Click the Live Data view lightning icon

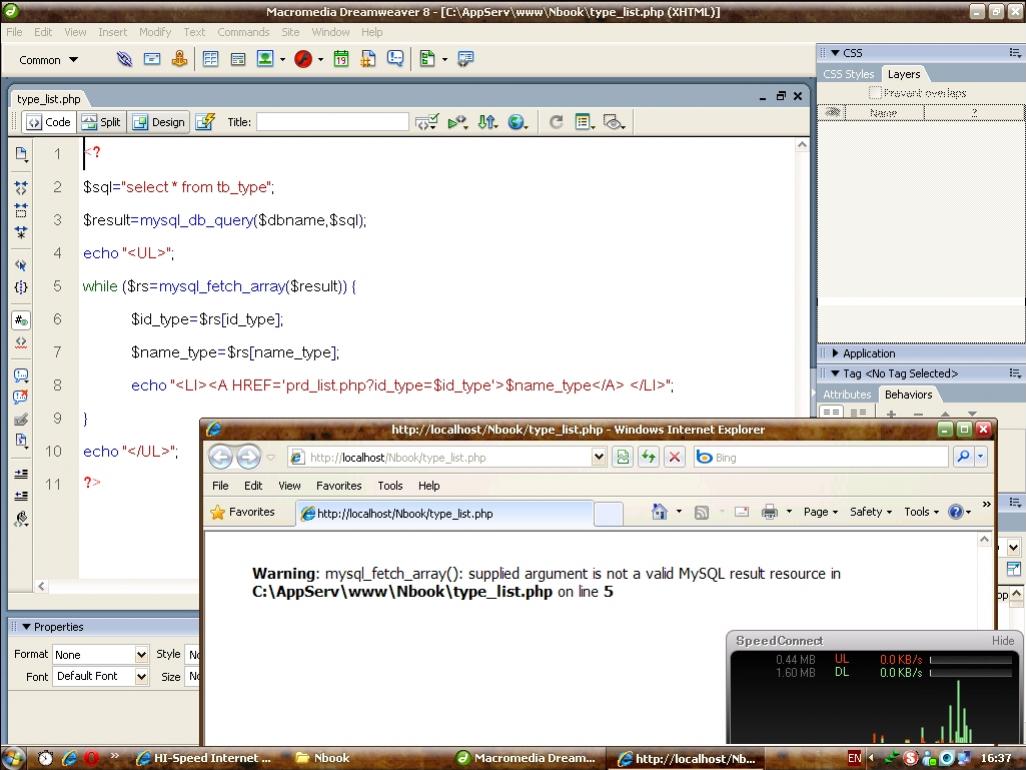(x=205, y=122)
